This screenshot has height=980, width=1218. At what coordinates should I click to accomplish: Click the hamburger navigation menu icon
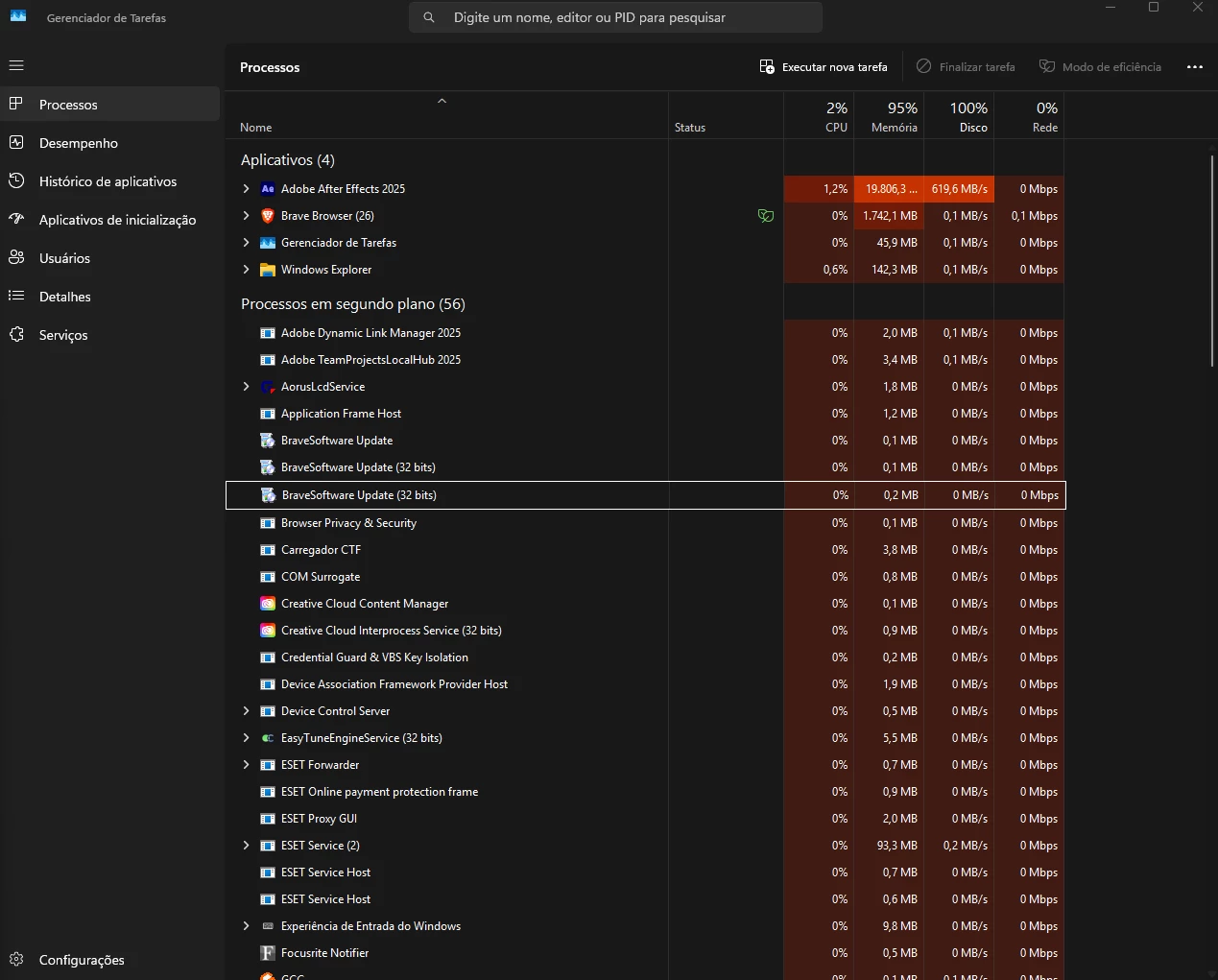click(x=16, y=66)
